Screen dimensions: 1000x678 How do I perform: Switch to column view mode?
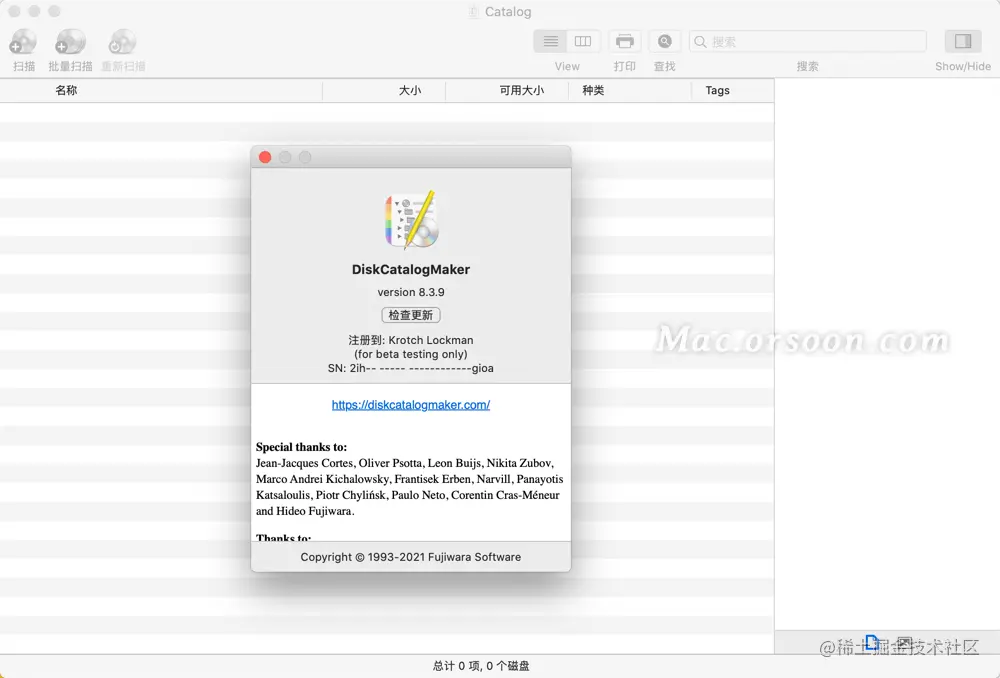pos(583,41)
